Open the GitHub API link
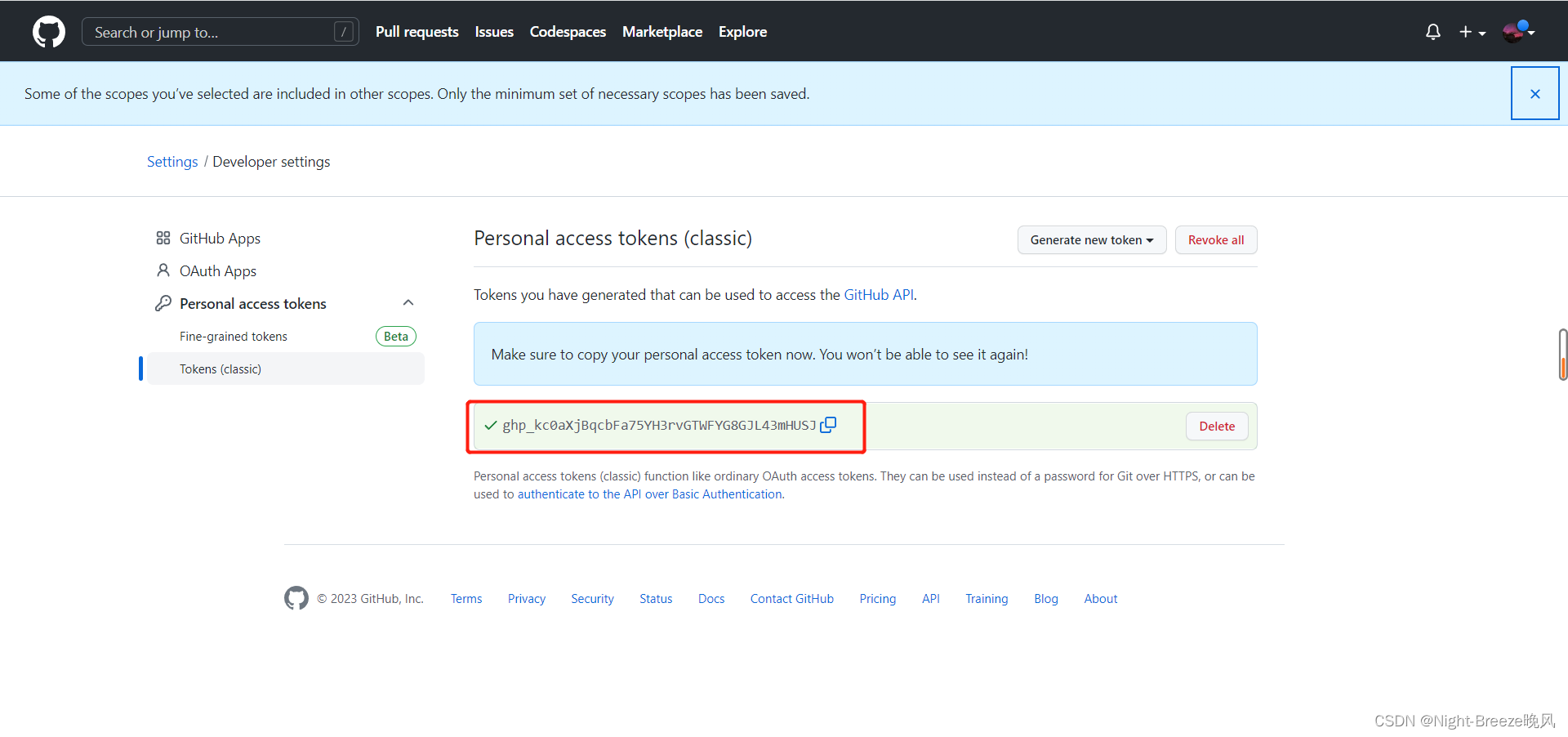1568x737 pixels. (x=879, y=295)
